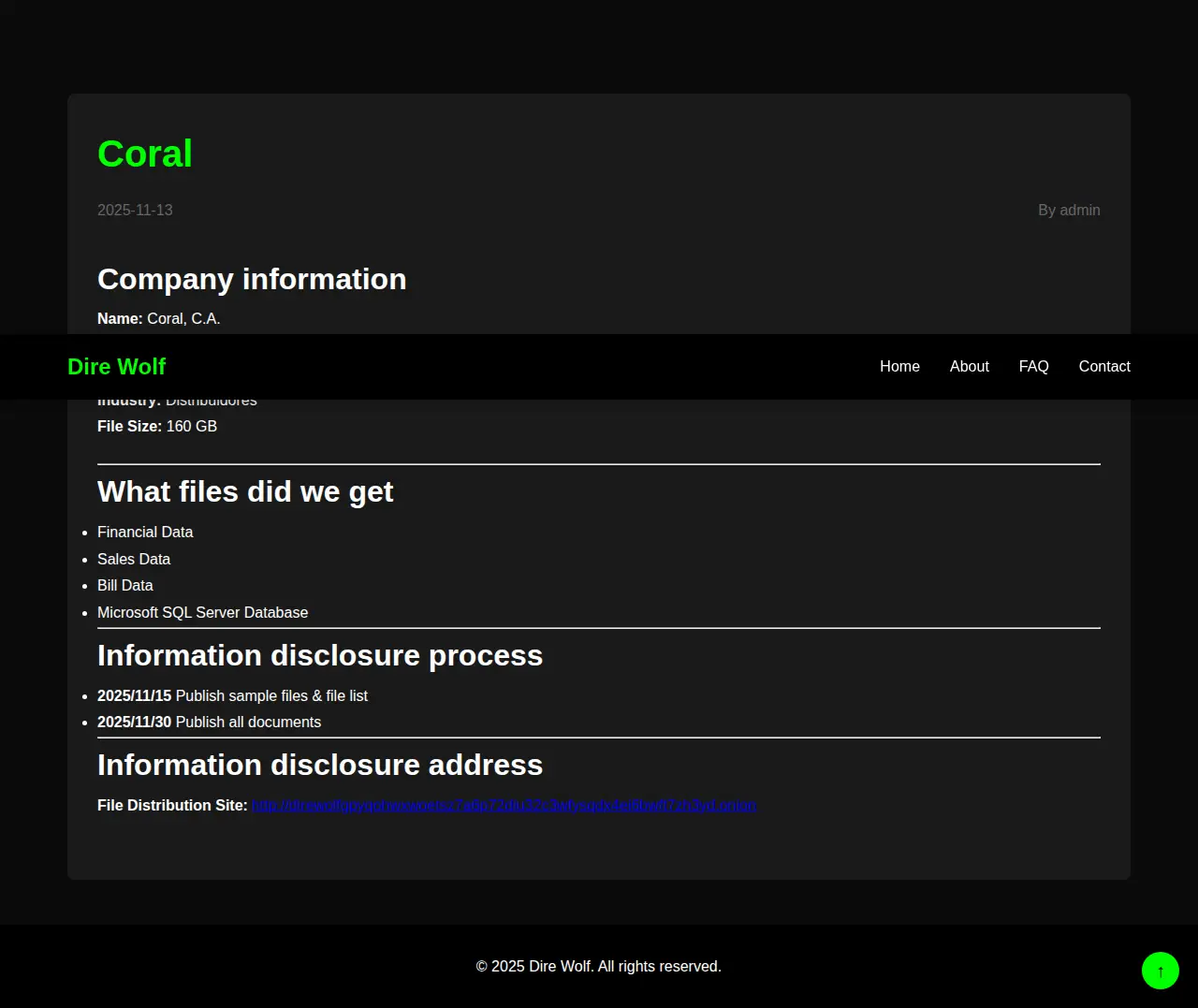Click the Dire Wolf site logo
The height and width of the screenshot is (1008, 1198).
pyautogui.click(x=116, y=367)
